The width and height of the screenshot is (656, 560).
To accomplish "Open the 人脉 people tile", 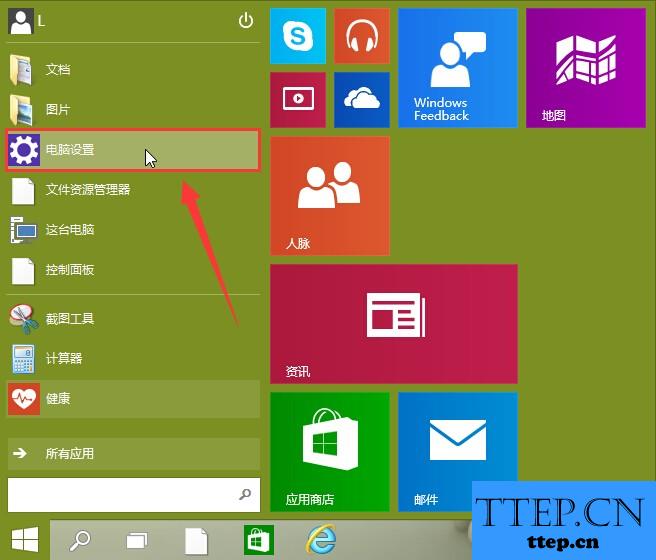I will click(330, 196).
